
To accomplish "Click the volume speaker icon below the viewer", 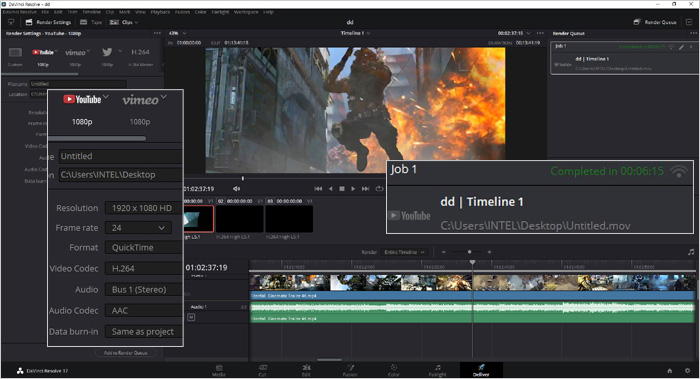I will pos(236,189).
